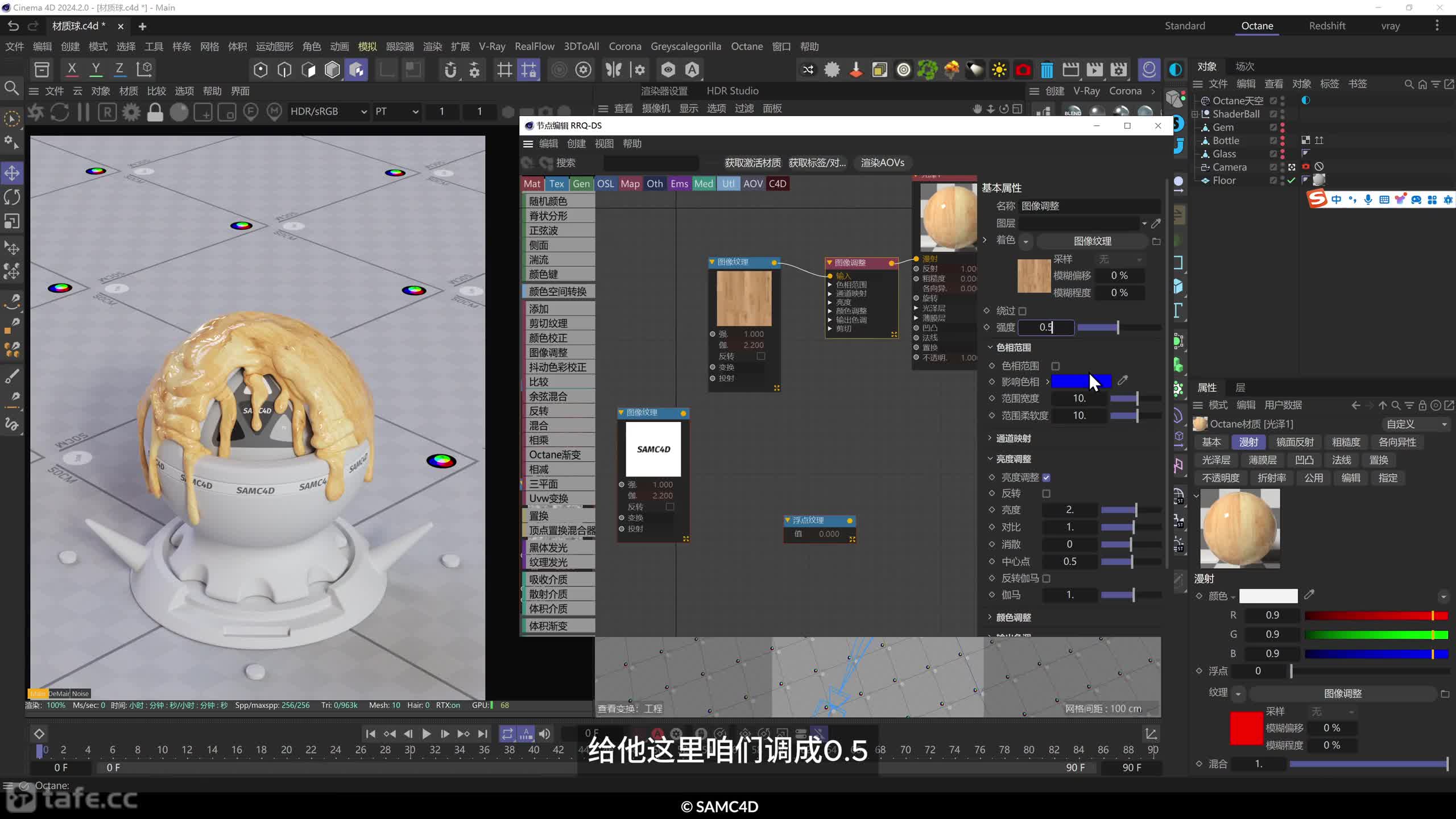Click the grid snap icon in top toolbar
The width and height of the screenshot is (1456, 819).
click(x=528, y=70)
